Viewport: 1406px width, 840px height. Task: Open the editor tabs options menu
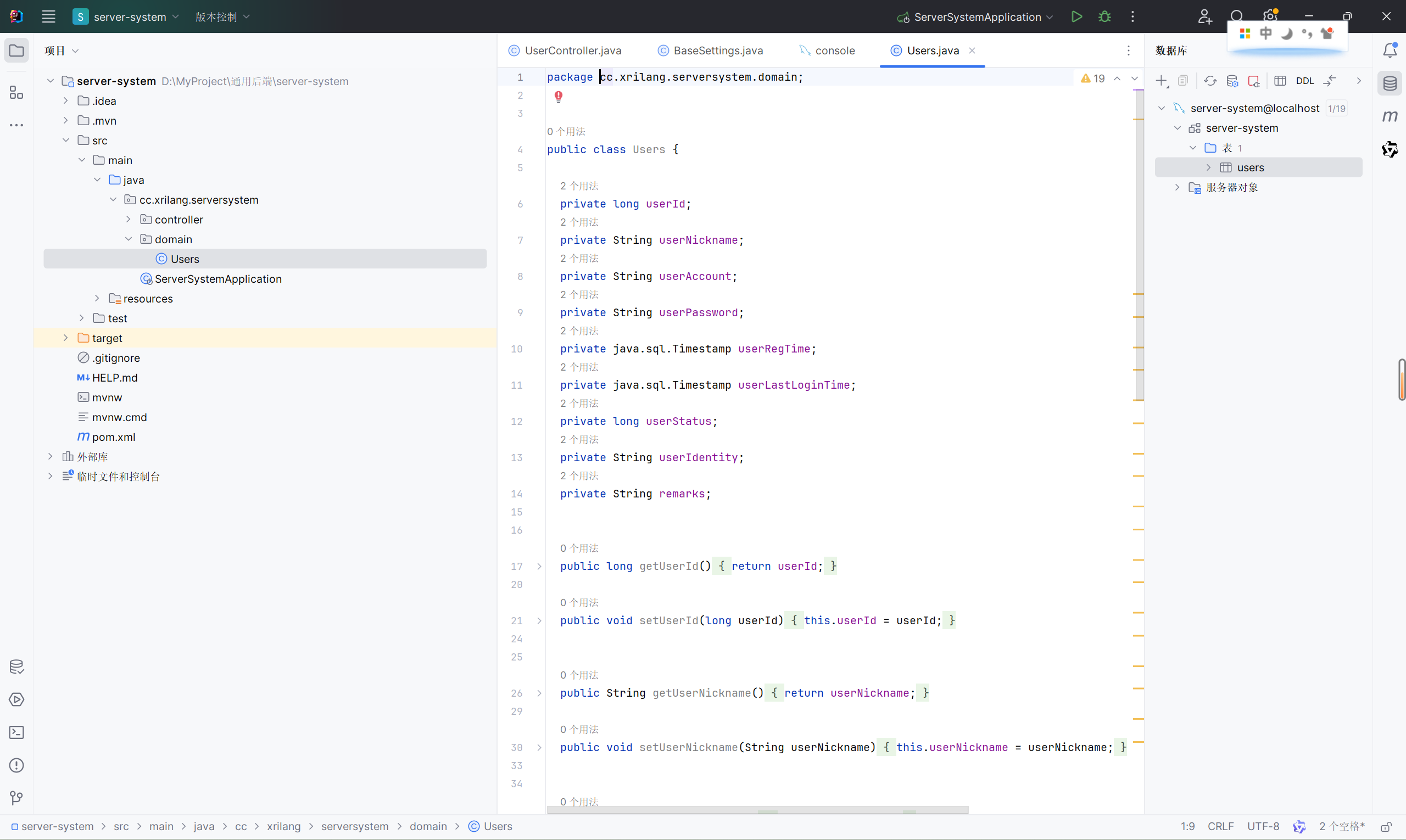(1128, 51)
